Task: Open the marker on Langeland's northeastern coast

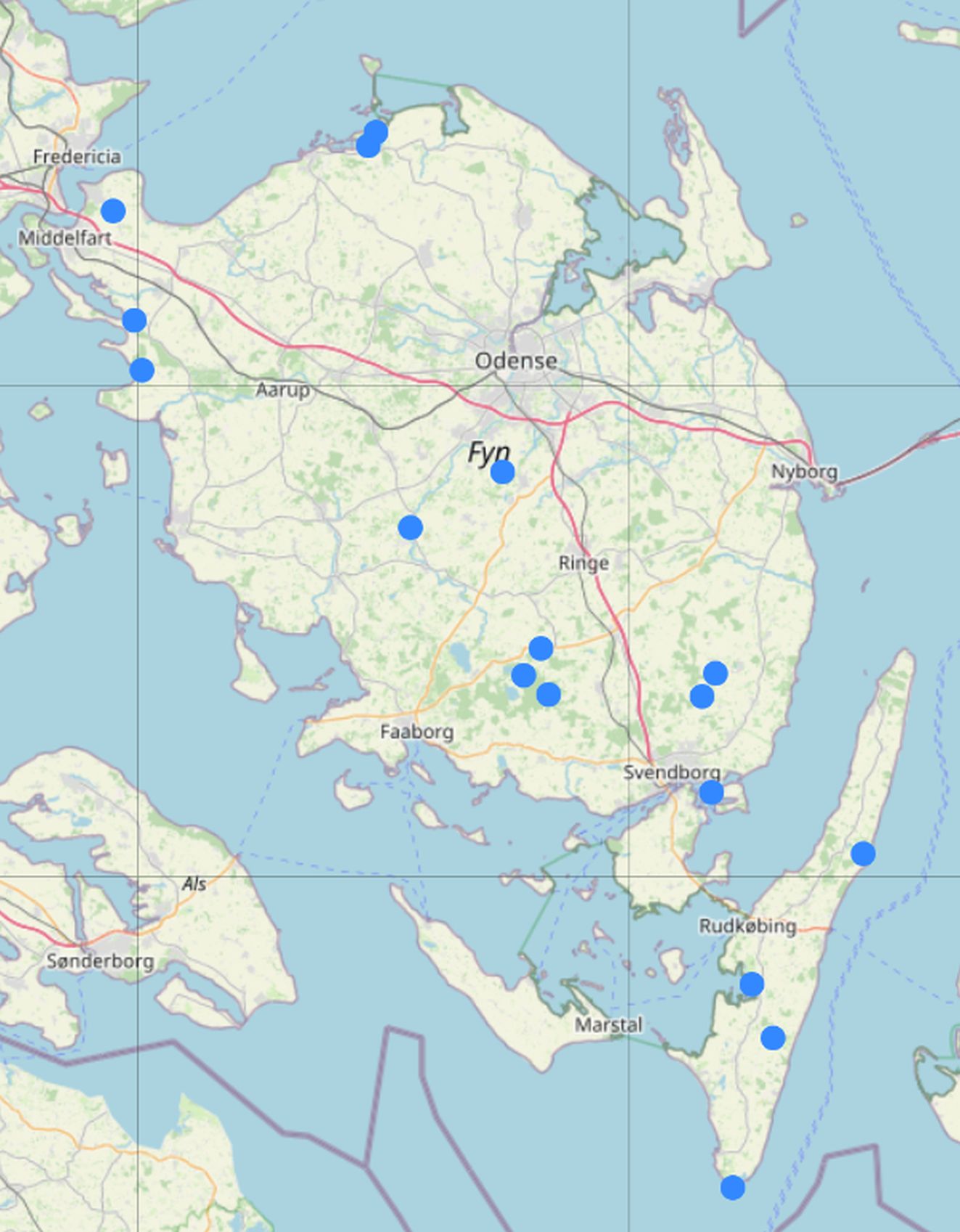Action: [862, 853]
